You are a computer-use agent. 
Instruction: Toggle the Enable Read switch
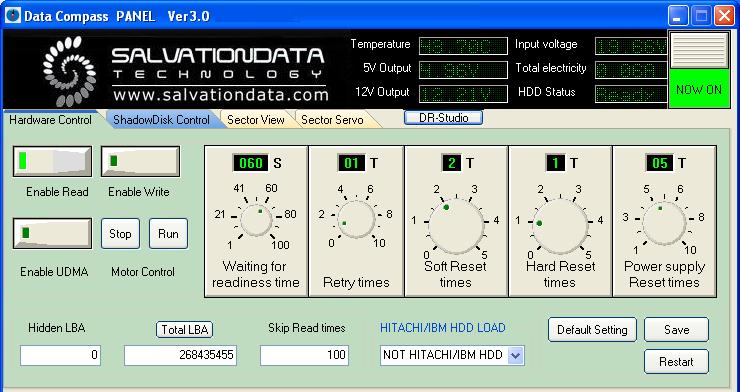(x=52, y=161)
